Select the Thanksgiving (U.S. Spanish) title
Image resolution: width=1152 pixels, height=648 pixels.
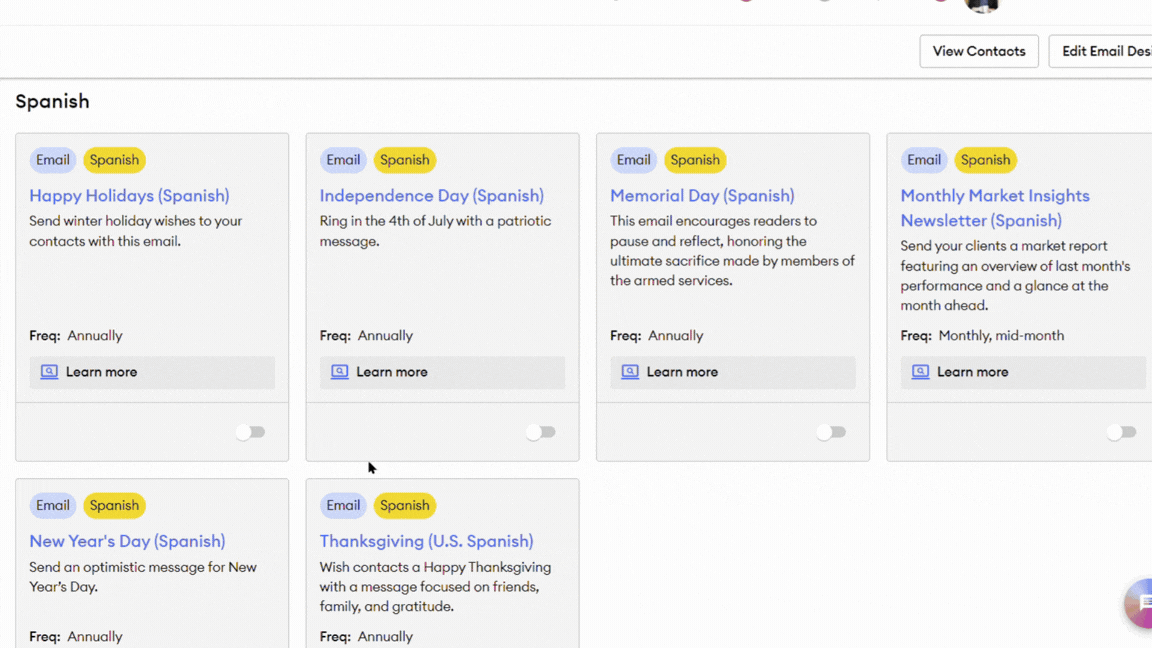click(426, 541)
